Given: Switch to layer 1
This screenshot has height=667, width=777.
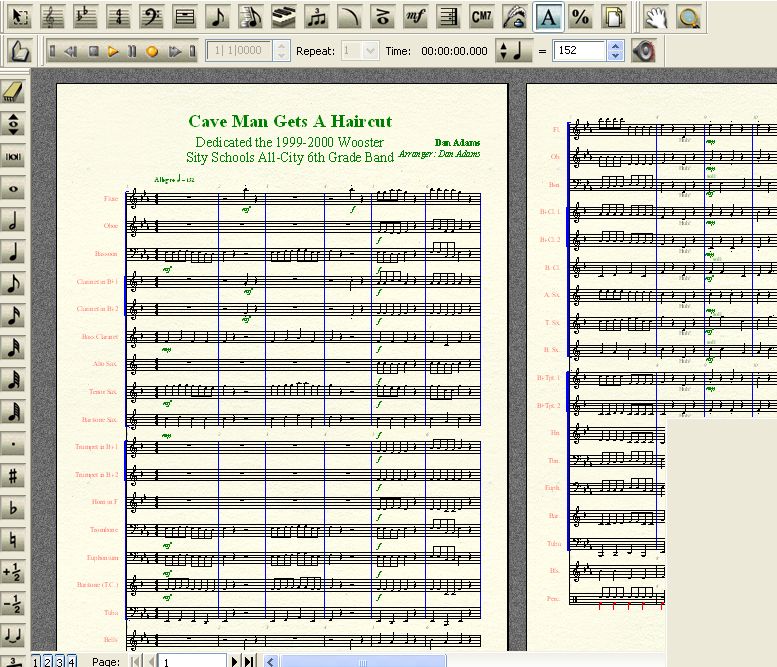Looking at the screenshot, I should [36, 662].
